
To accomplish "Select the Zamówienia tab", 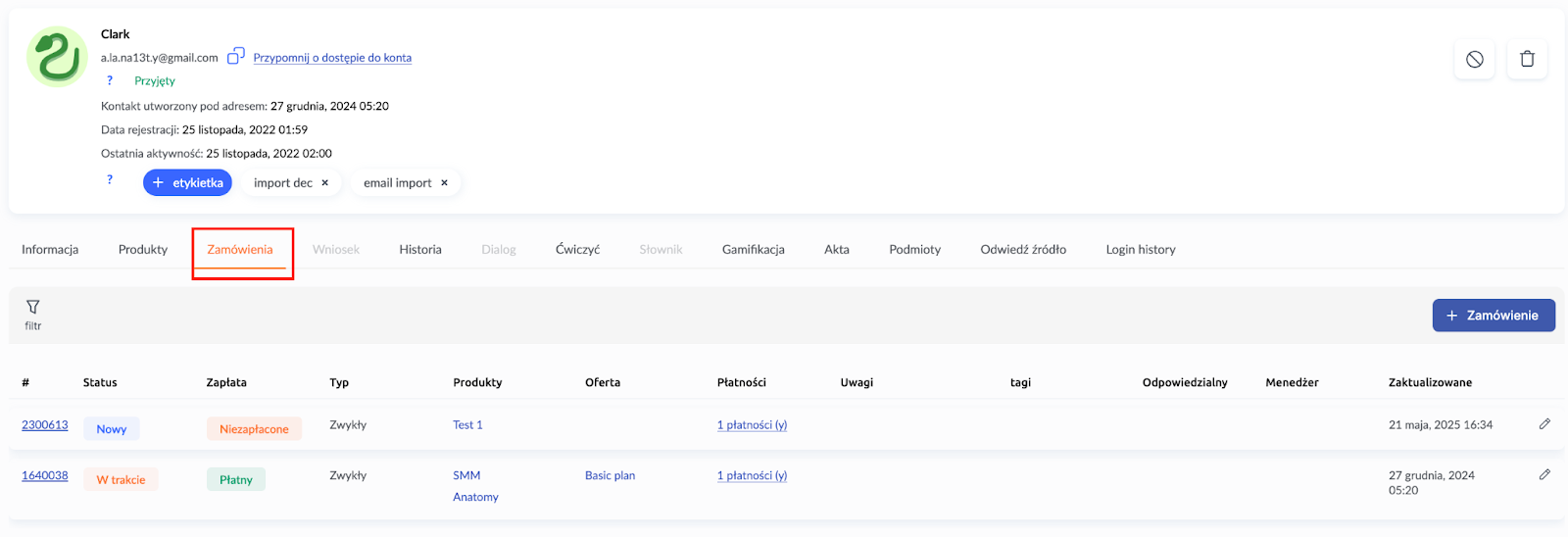I will [x=240, y=250].
